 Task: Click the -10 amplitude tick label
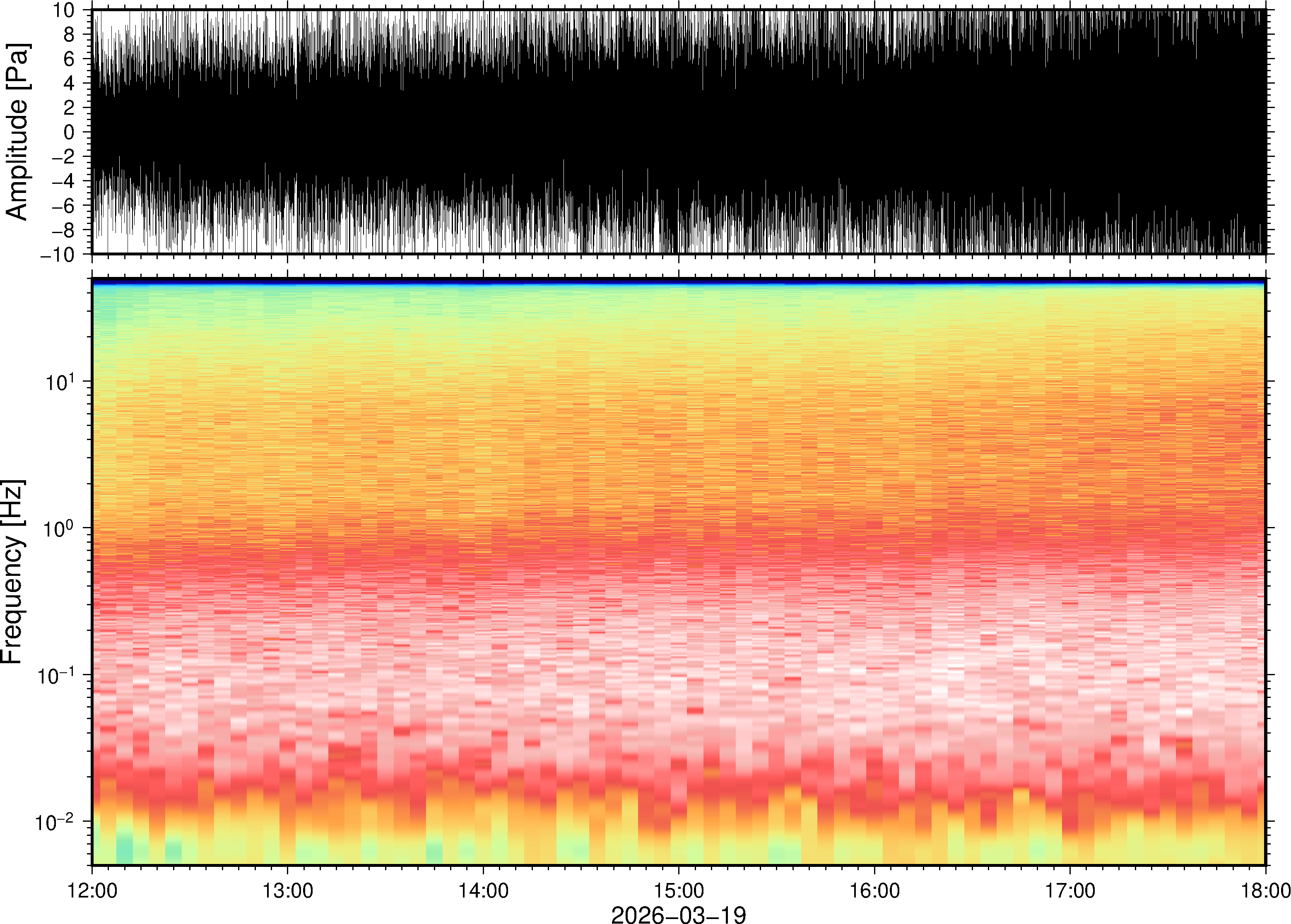pos(58,255)
